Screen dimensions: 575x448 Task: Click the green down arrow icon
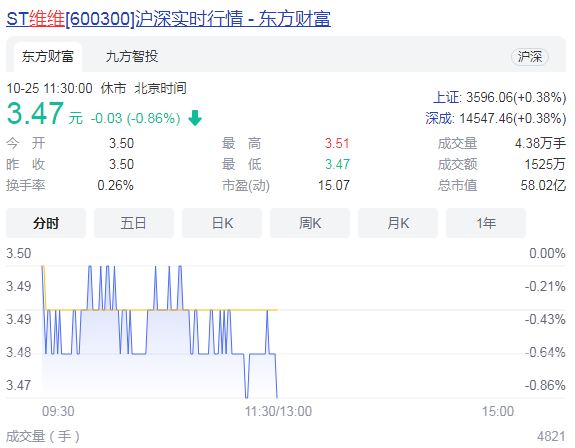(195, 118)
